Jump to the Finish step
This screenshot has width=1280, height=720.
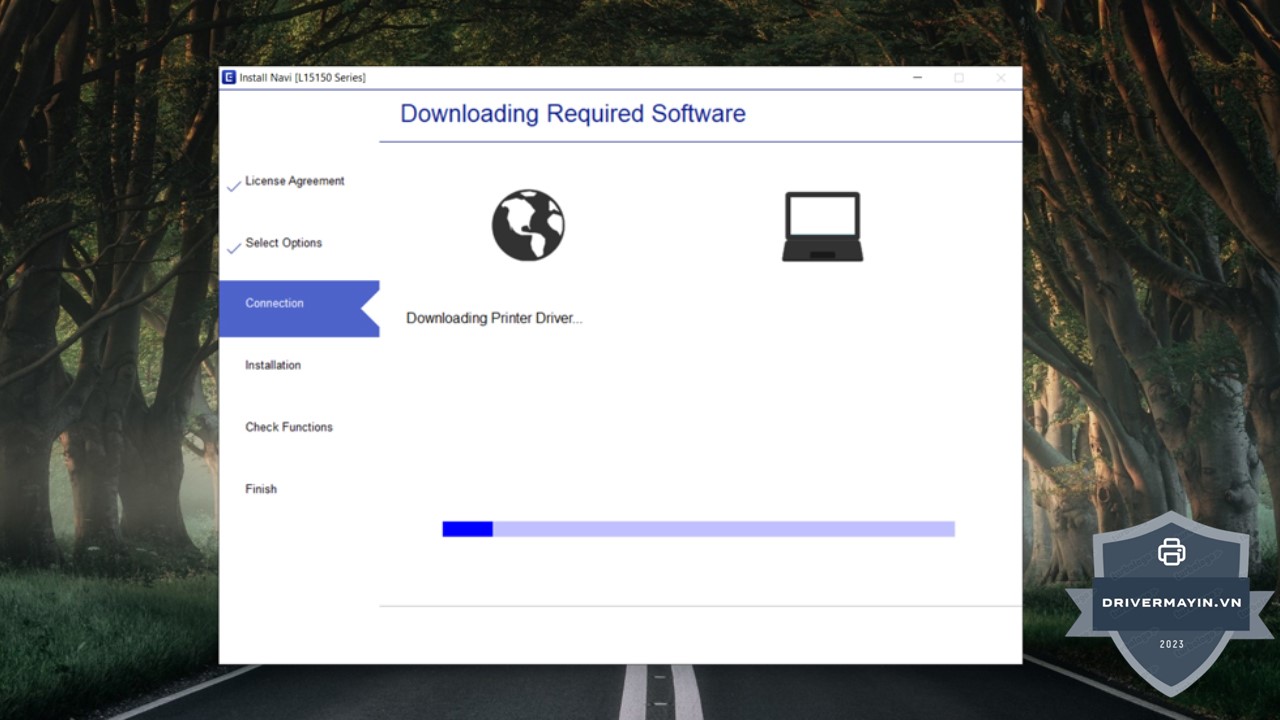tap(261, 489)
